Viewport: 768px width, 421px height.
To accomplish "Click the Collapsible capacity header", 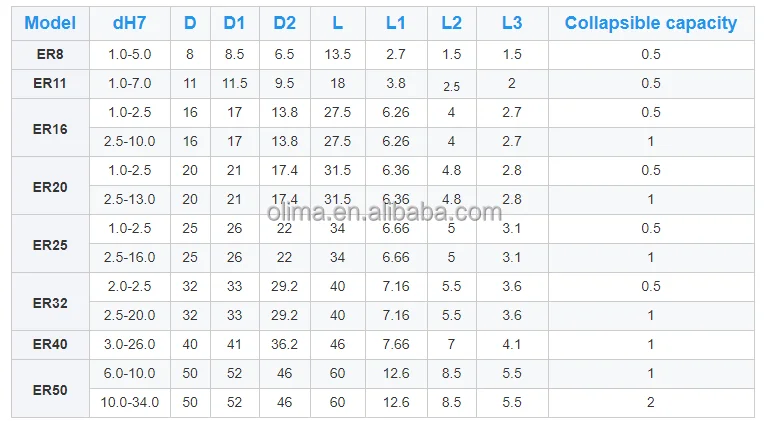I will click(x=650, y=23).
